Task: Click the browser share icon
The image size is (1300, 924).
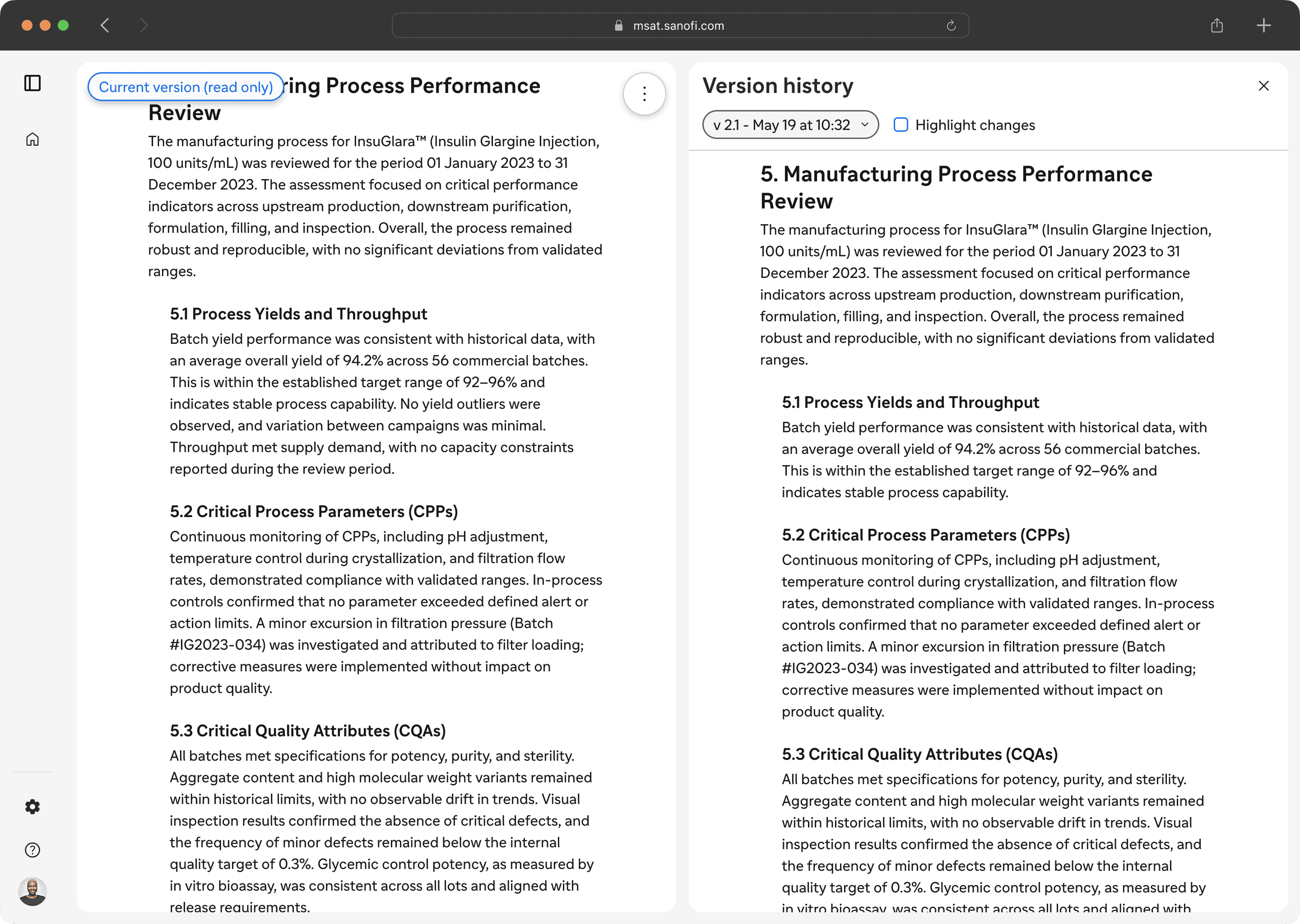Action: tap(1217, 26)
